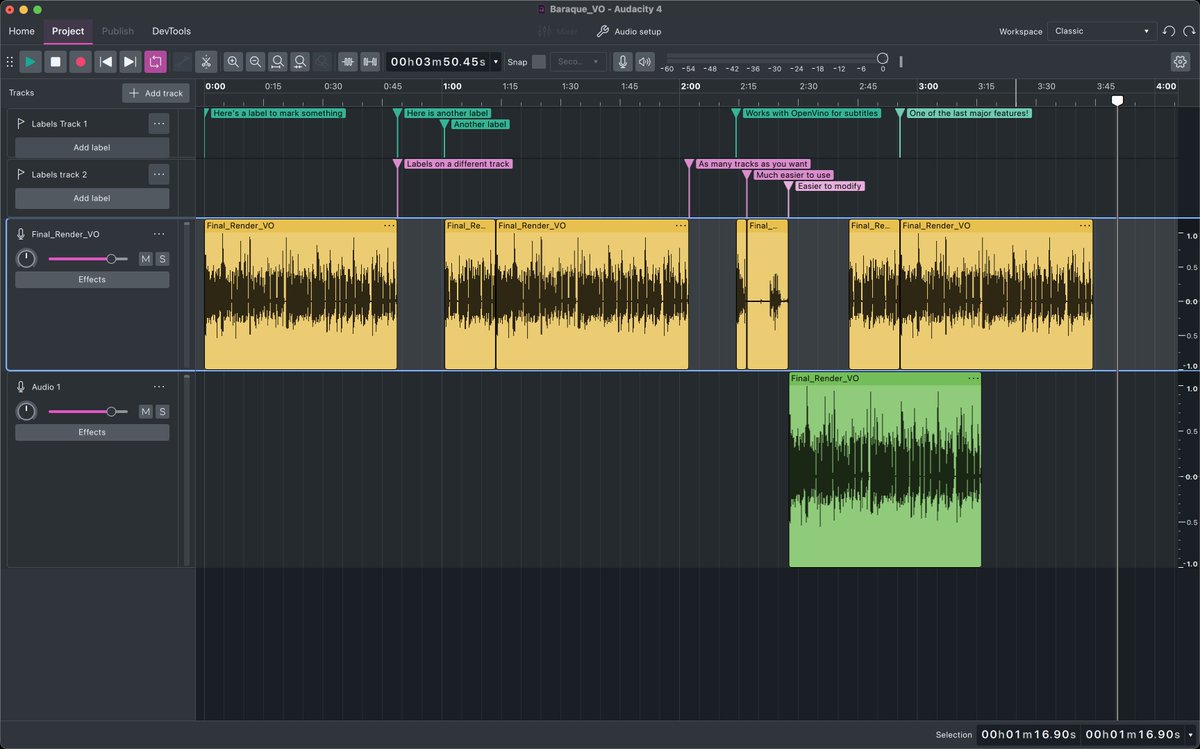Zoom out with the magnifier minus icon
Screen dimensions: 1200x749
255,62
